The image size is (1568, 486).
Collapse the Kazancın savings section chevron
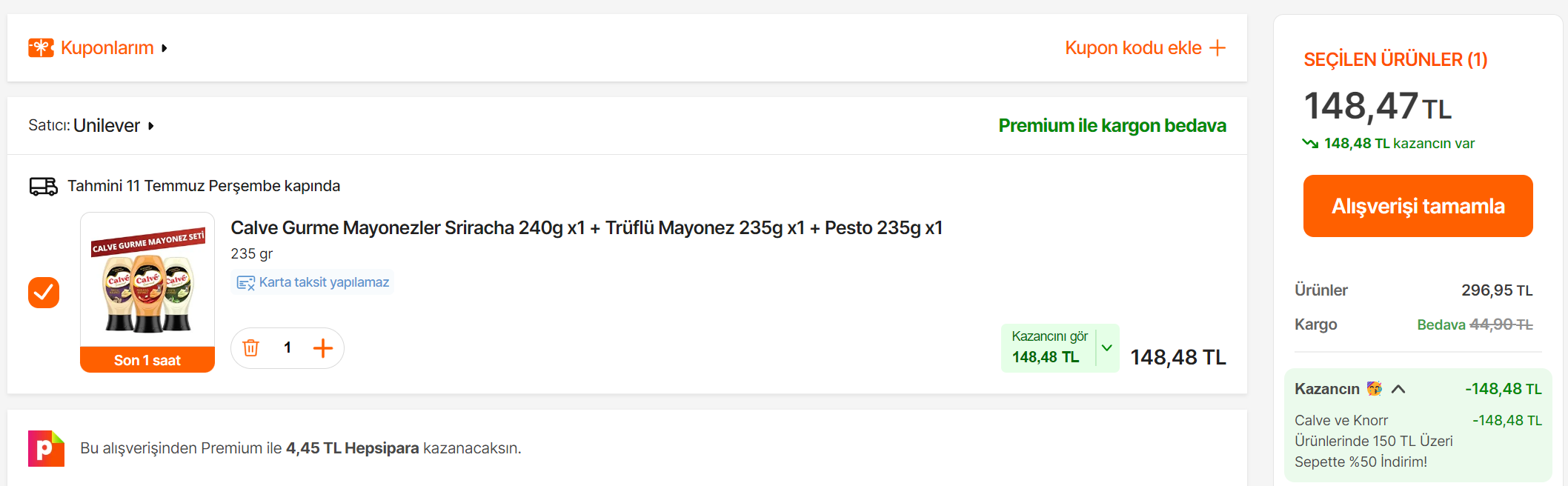[x=1398, y=389]
